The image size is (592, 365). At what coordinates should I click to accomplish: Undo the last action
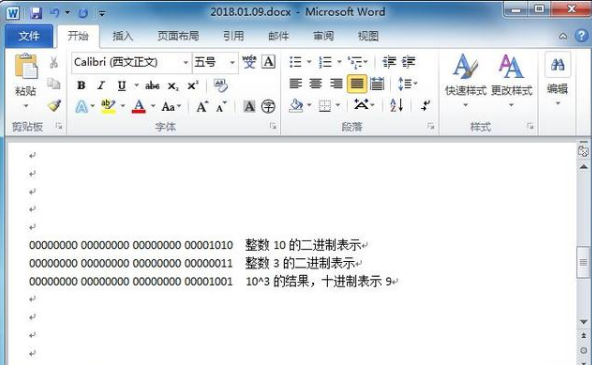(x=54, y=13)
